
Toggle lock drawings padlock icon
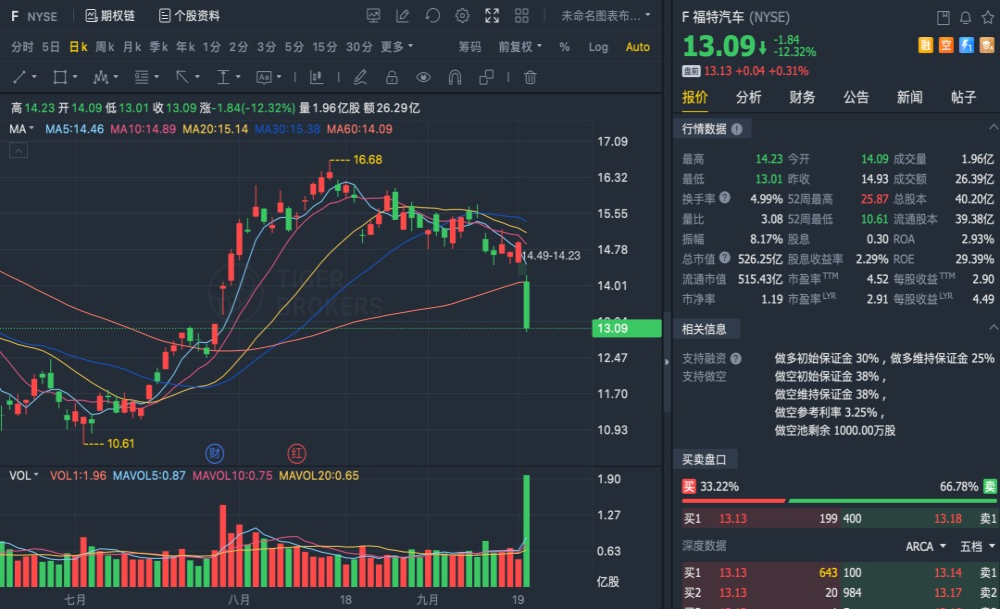click(x=392, y=77)
